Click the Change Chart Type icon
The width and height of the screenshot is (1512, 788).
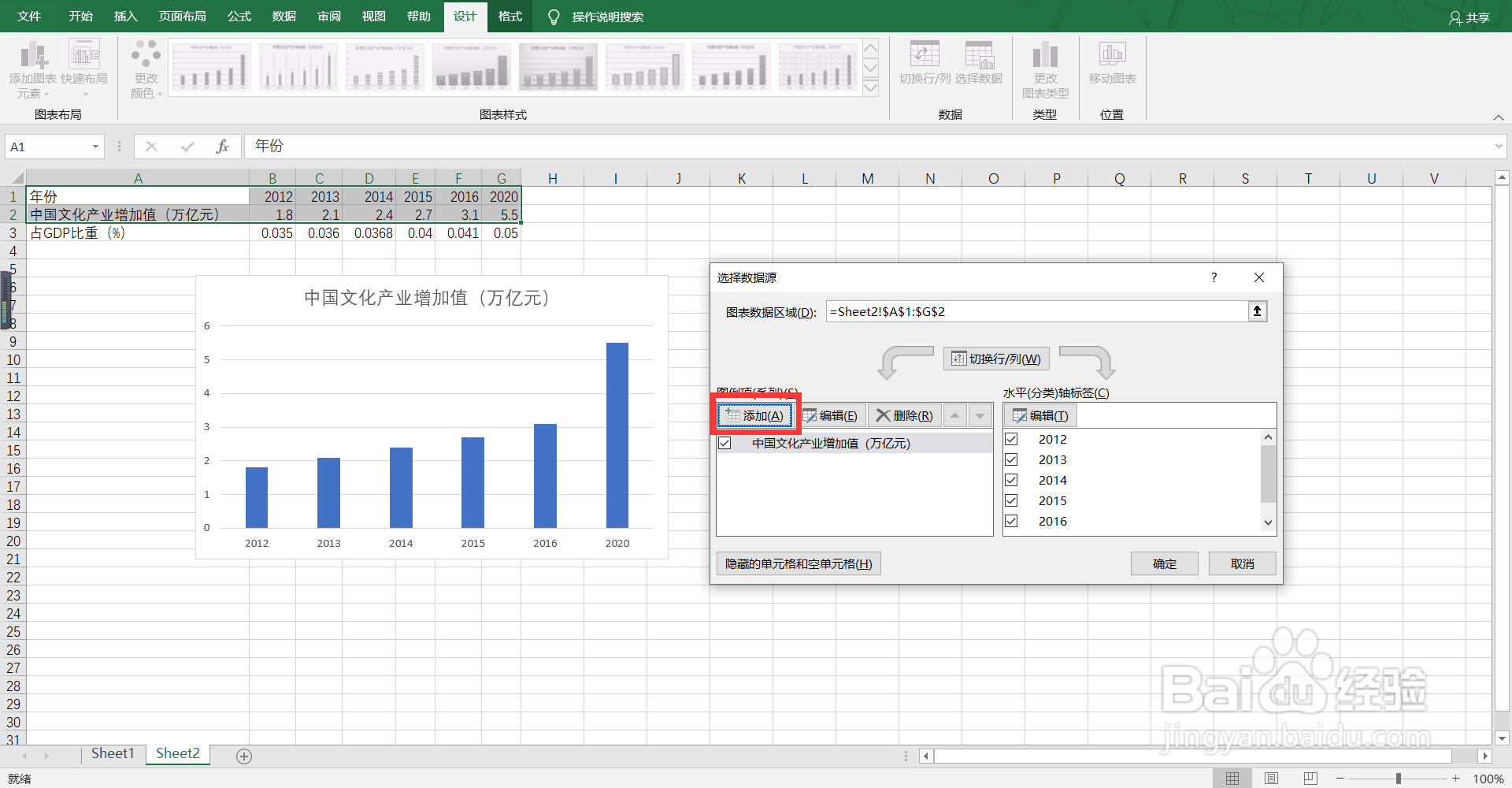tap(1045, 54)
